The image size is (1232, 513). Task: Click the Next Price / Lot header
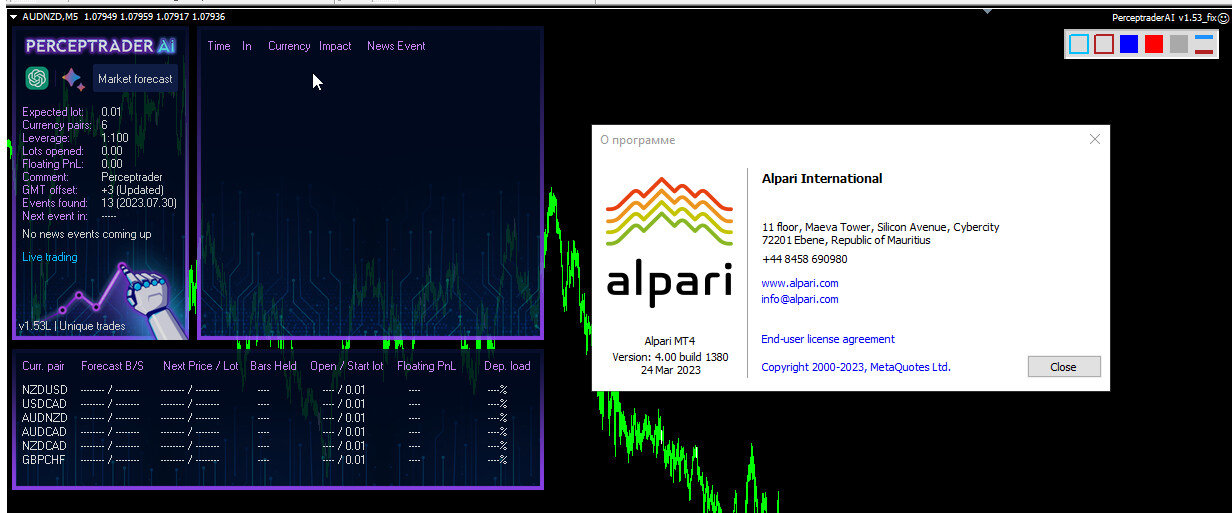(x=200, y=366)
